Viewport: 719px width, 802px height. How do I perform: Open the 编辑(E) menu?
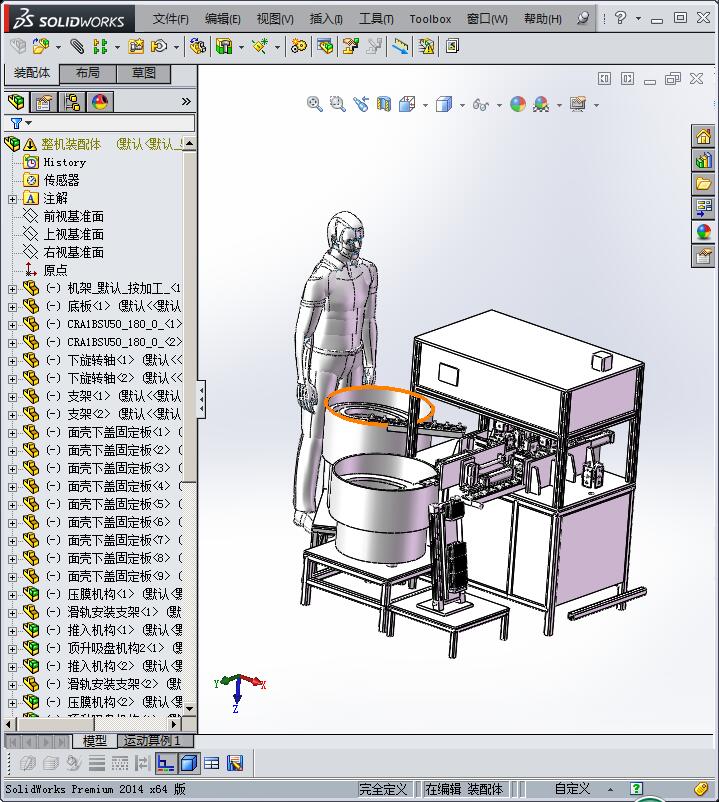[x=222, y=19]
